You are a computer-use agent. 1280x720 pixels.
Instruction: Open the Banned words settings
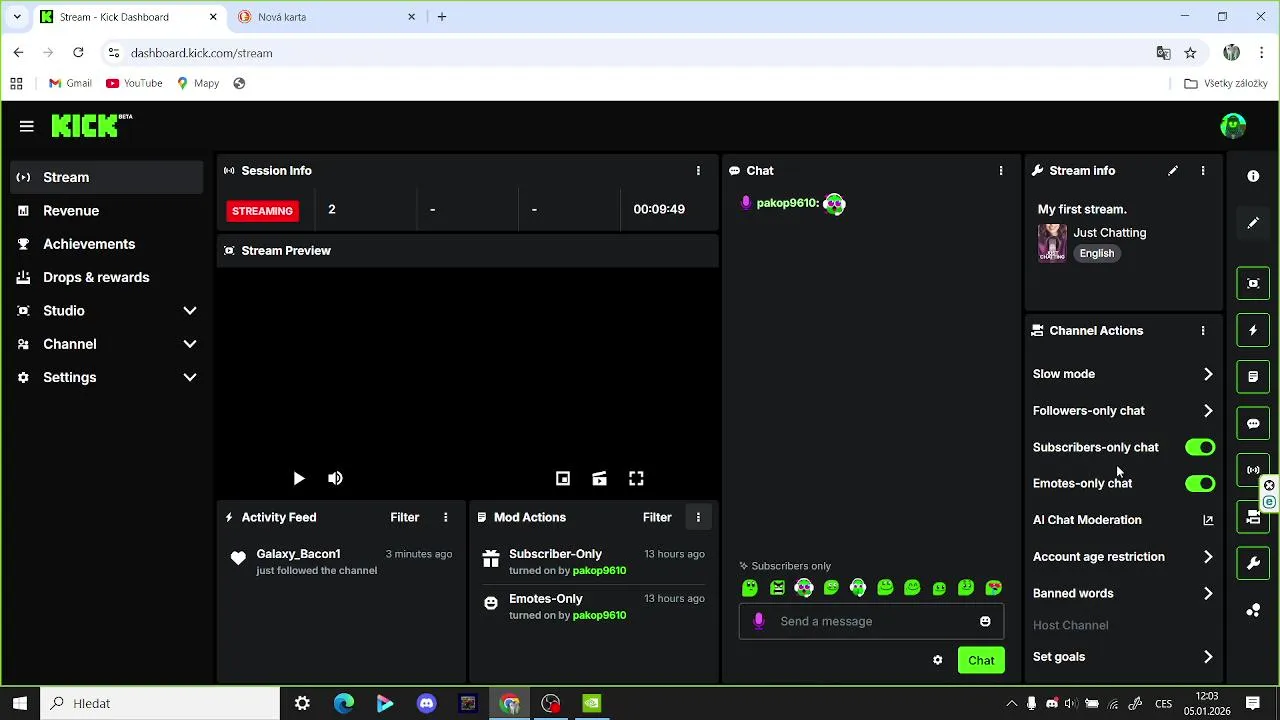(x=1123, y=593)
